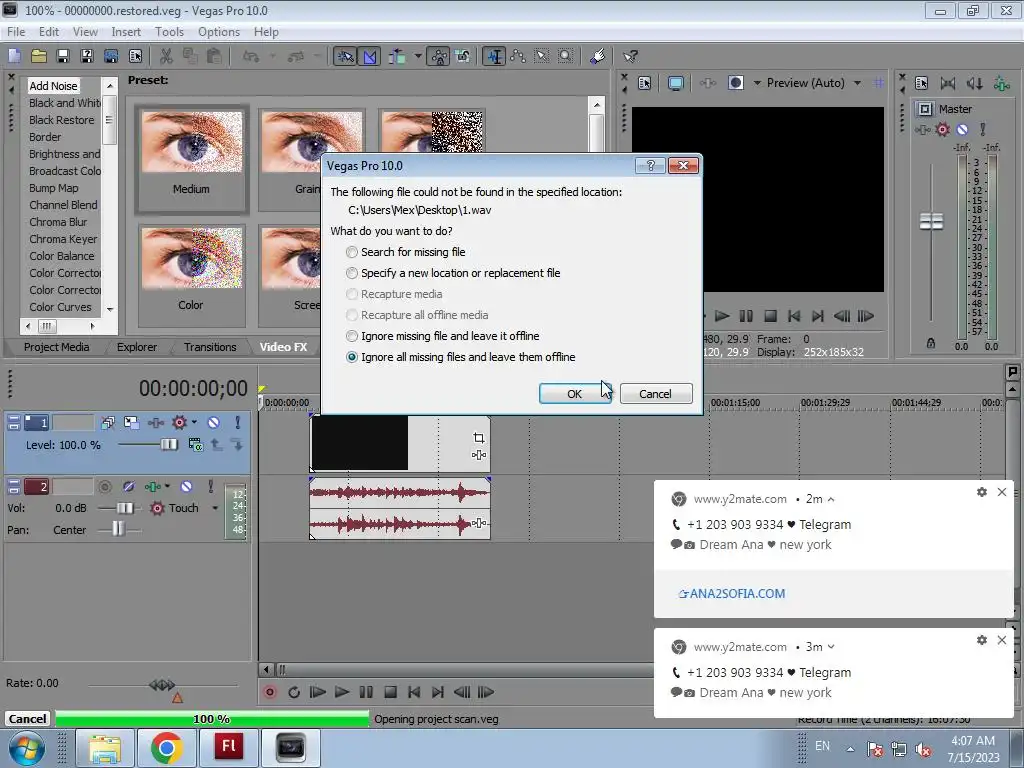
Task: Select the Normal Edit tool icon
Action: pos(495,56)
